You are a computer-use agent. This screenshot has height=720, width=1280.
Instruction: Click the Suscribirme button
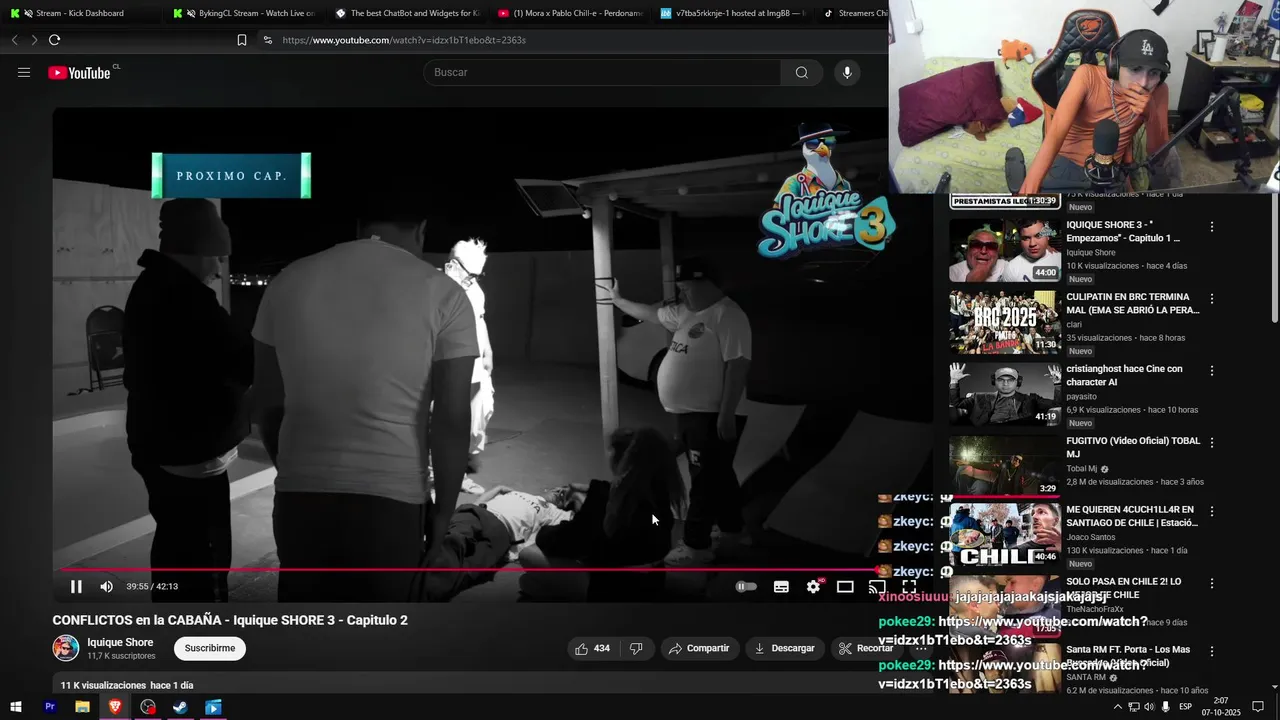pyautogui.click(x=210, y=648)
